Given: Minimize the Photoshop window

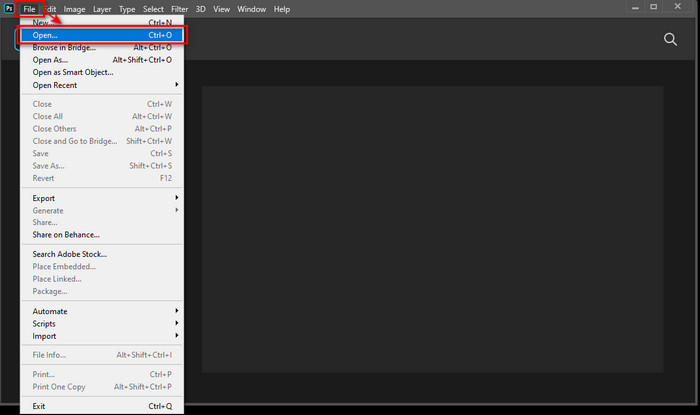Looking at the screenshot, I should (635, 7).
